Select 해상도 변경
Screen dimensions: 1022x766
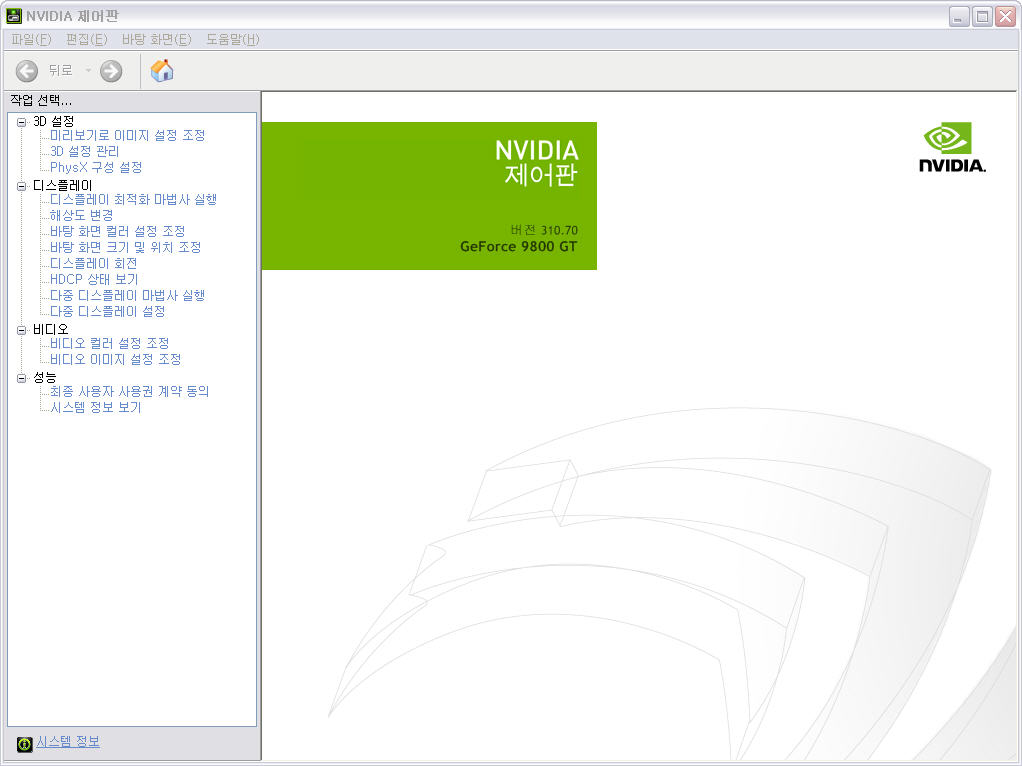[81, 215]
